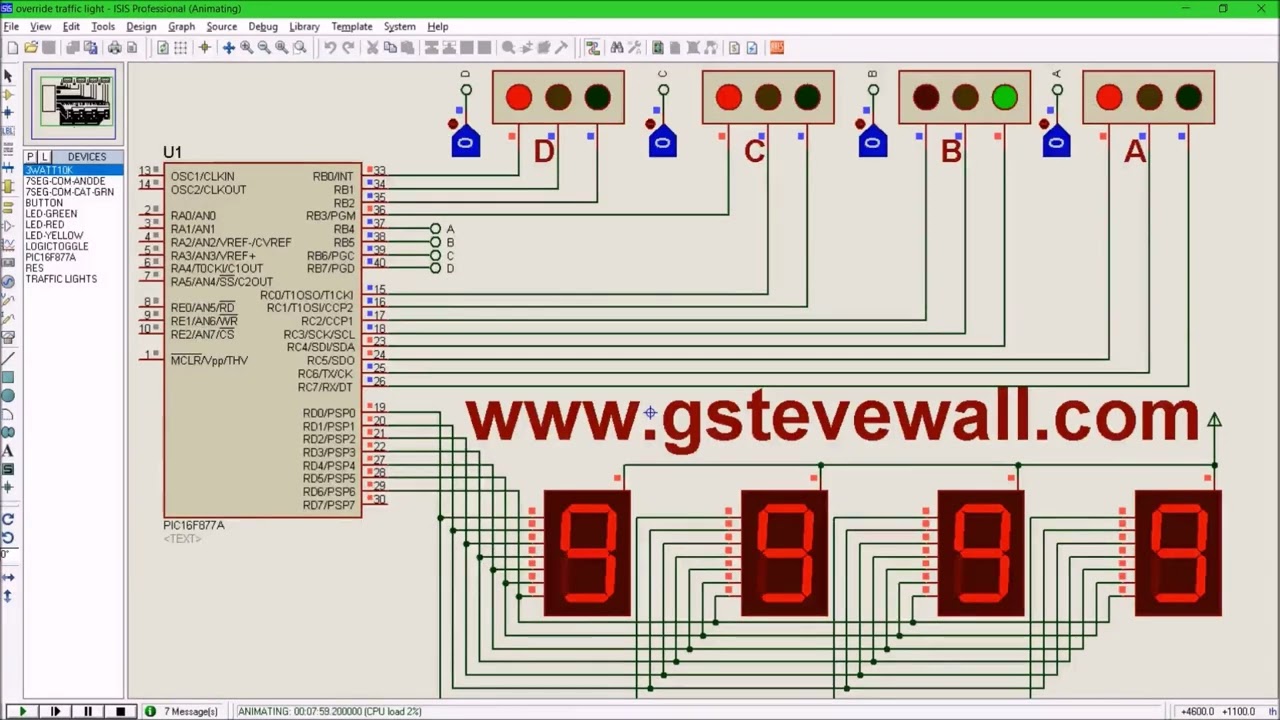This screenshot has height=720, width=1280.
Task: Rotate anti-clockwise using the left toolbar icon
Action: [8, 536]
